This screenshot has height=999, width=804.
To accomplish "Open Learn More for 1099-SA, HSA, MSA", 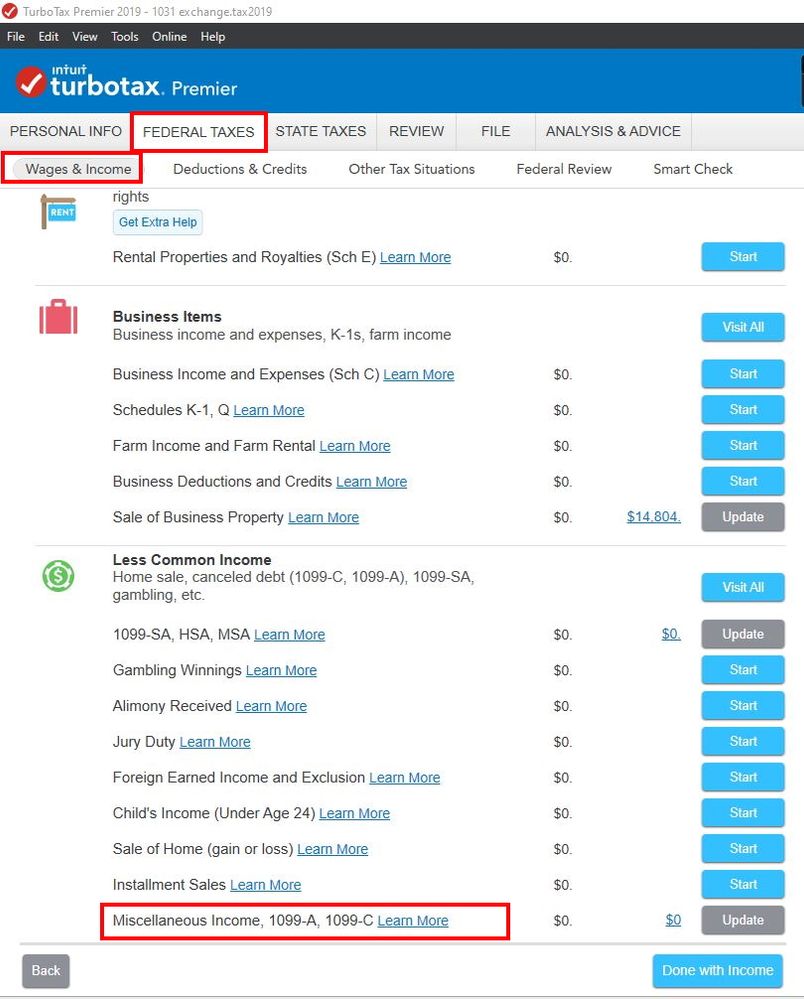I will click(289, 635).
